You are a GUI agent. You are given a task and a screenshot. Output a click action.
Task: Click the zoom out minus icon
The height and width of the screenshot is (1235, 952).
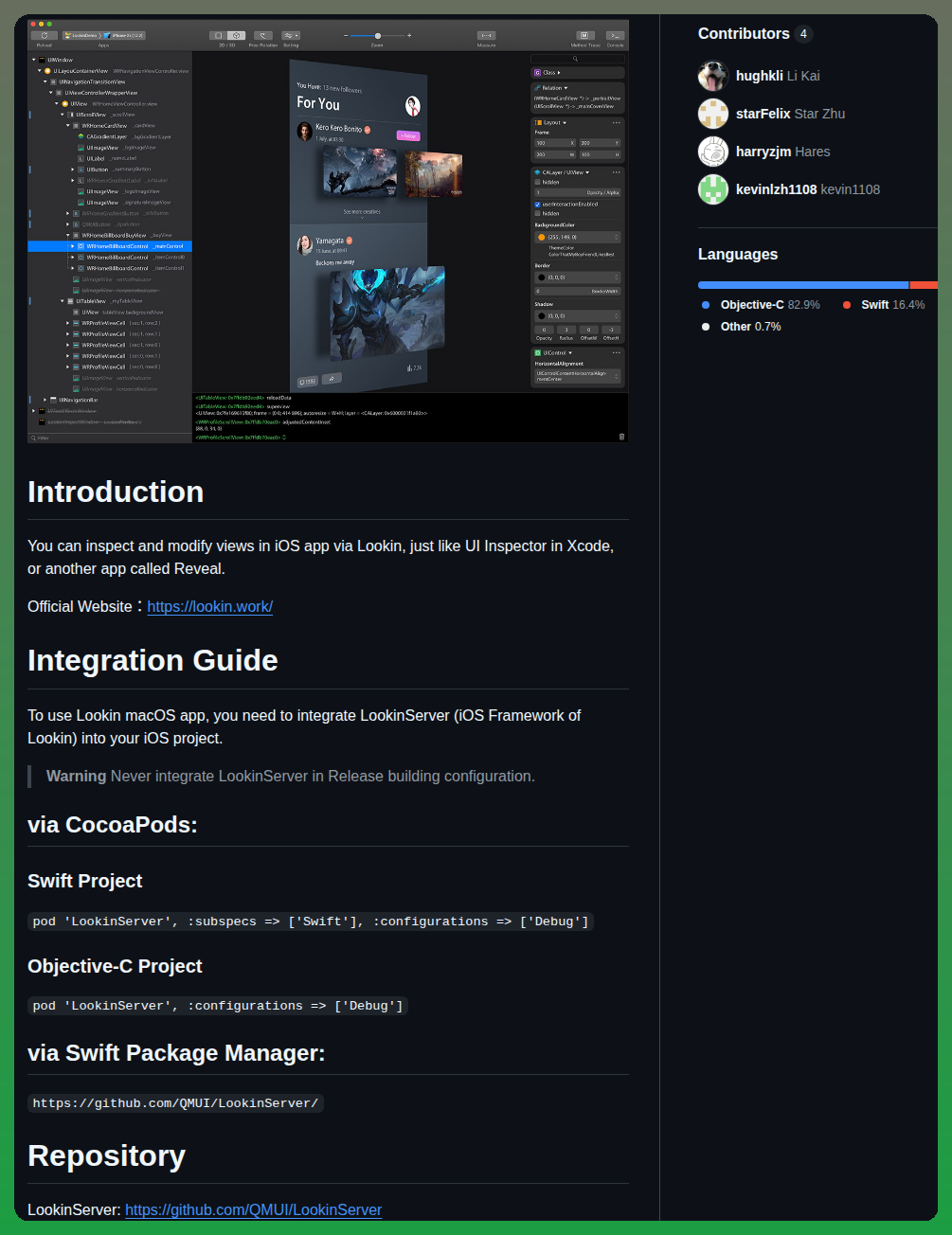pyautogui.click(x=346, y=35)
